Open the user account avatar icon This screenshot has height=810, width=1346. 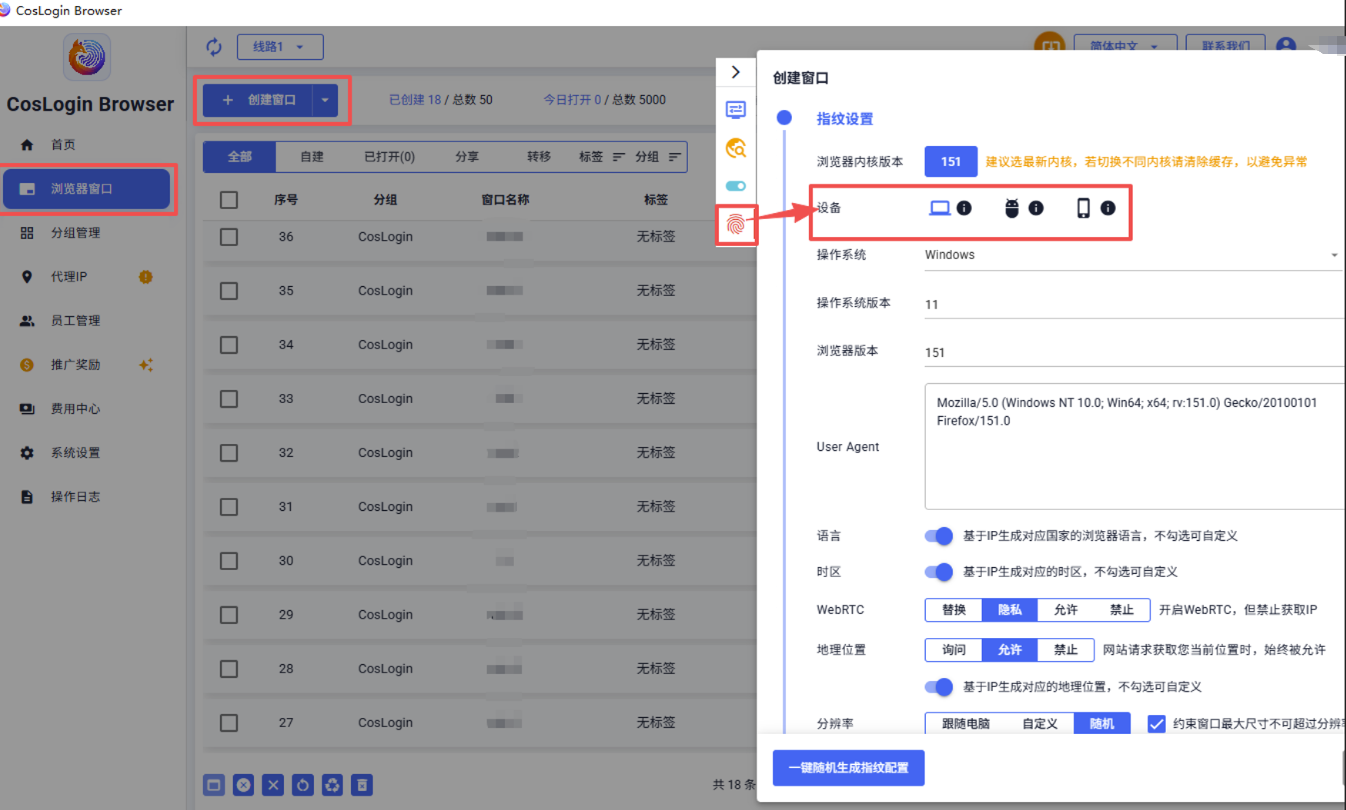coord(1286,47)
